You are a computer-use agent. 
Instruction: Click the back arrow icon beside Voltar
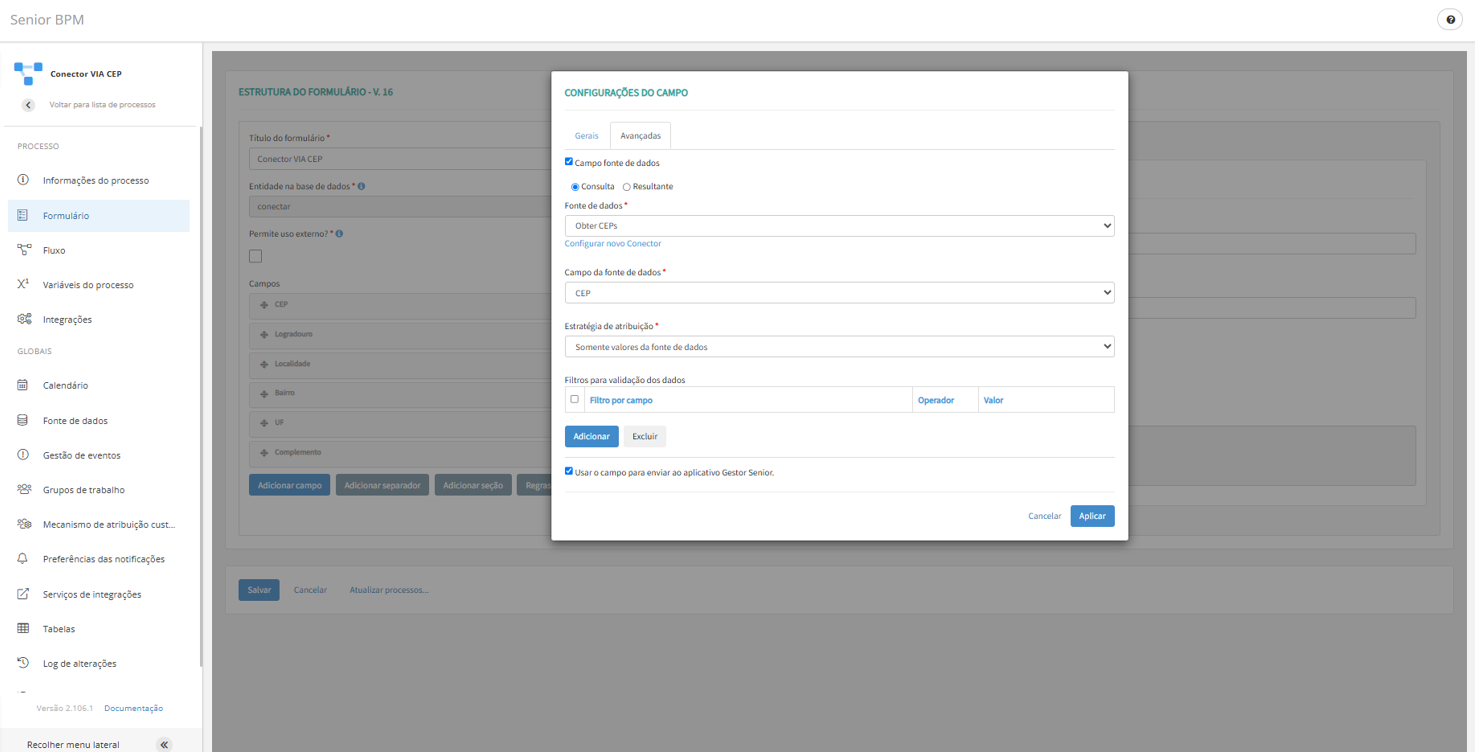tap(28, 105)
